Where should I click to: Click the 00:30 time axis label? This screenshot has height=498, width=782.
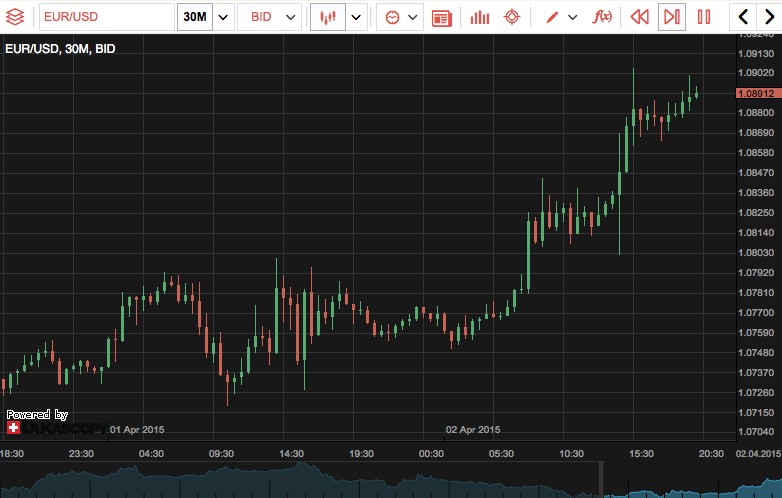tap(431, 454)
